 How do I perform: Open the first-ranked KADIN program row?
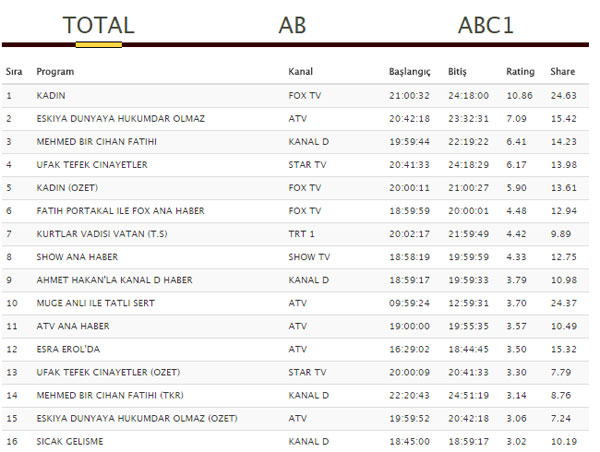[51, 95]
